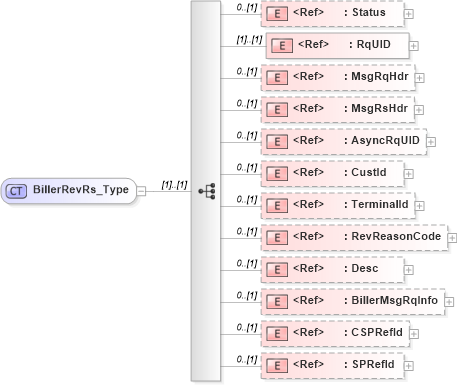Click the 0..[1] cardinality beside Desc

point(247,264)
